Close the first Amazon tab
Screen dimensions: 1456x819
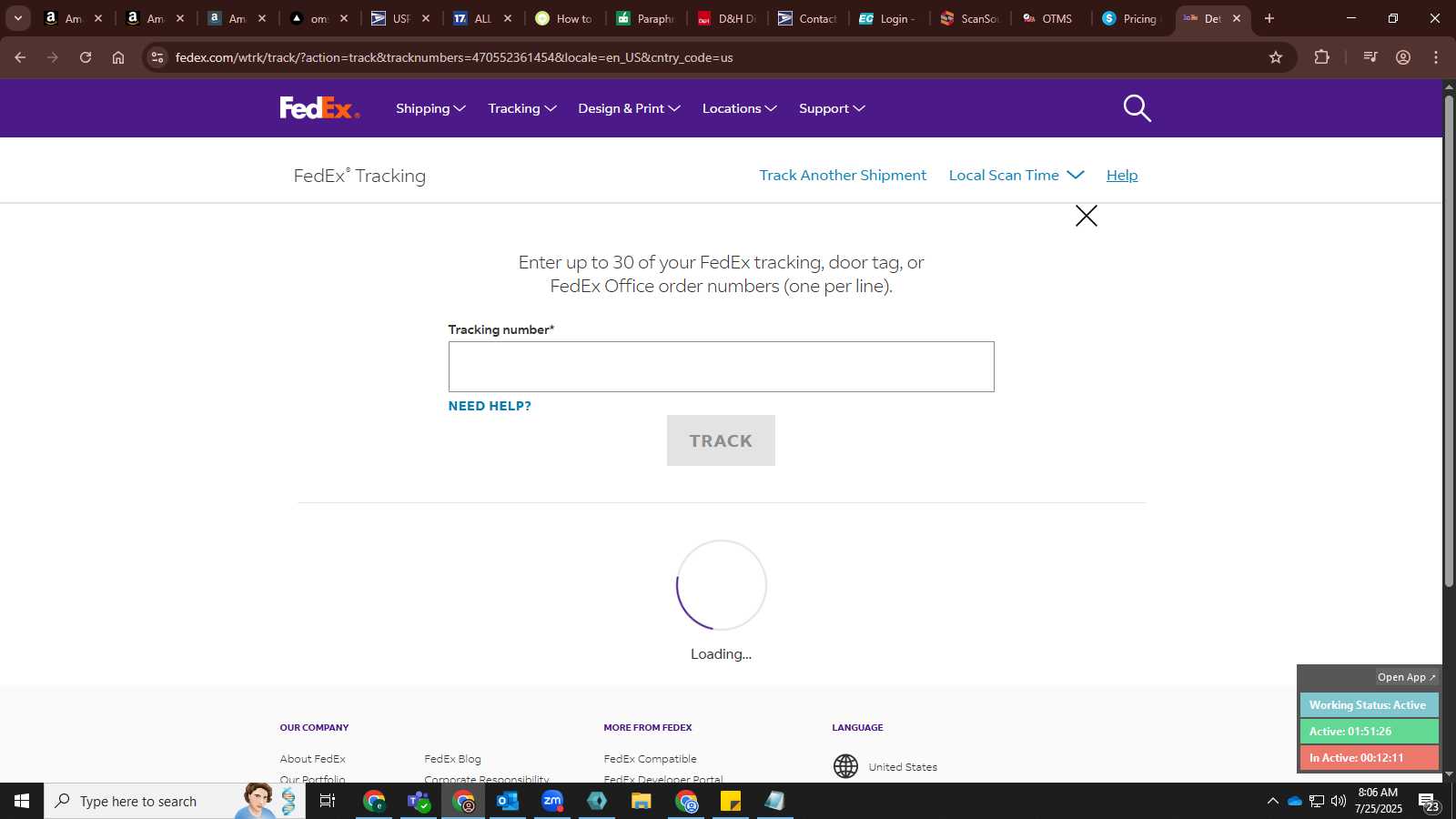pos(98,18)
